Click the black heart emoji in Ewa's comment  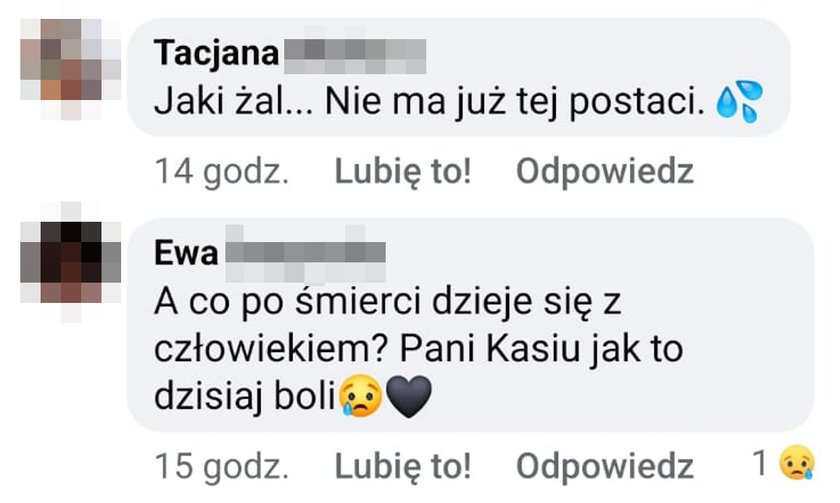point(408,397)
